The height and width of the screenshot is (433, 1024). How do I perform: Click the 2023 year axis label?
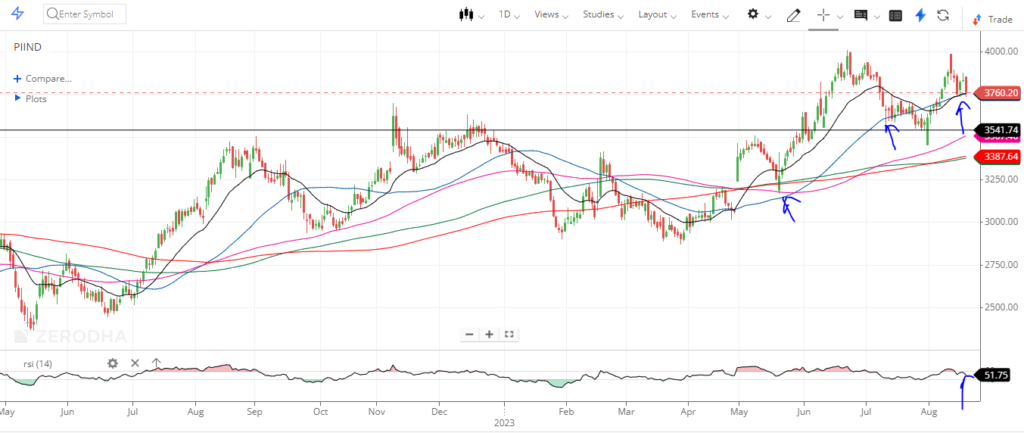505,423
